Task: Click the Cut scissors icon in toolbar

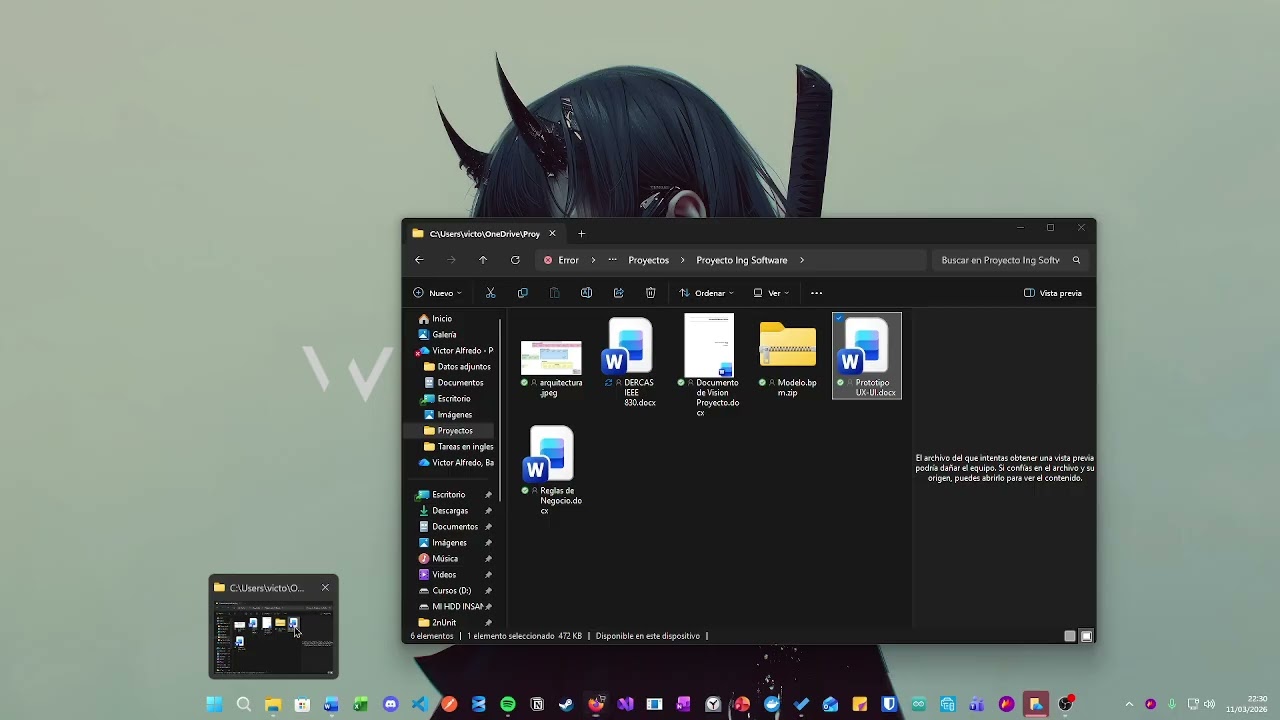Action: pyautogui.click(x=490, y=293)
